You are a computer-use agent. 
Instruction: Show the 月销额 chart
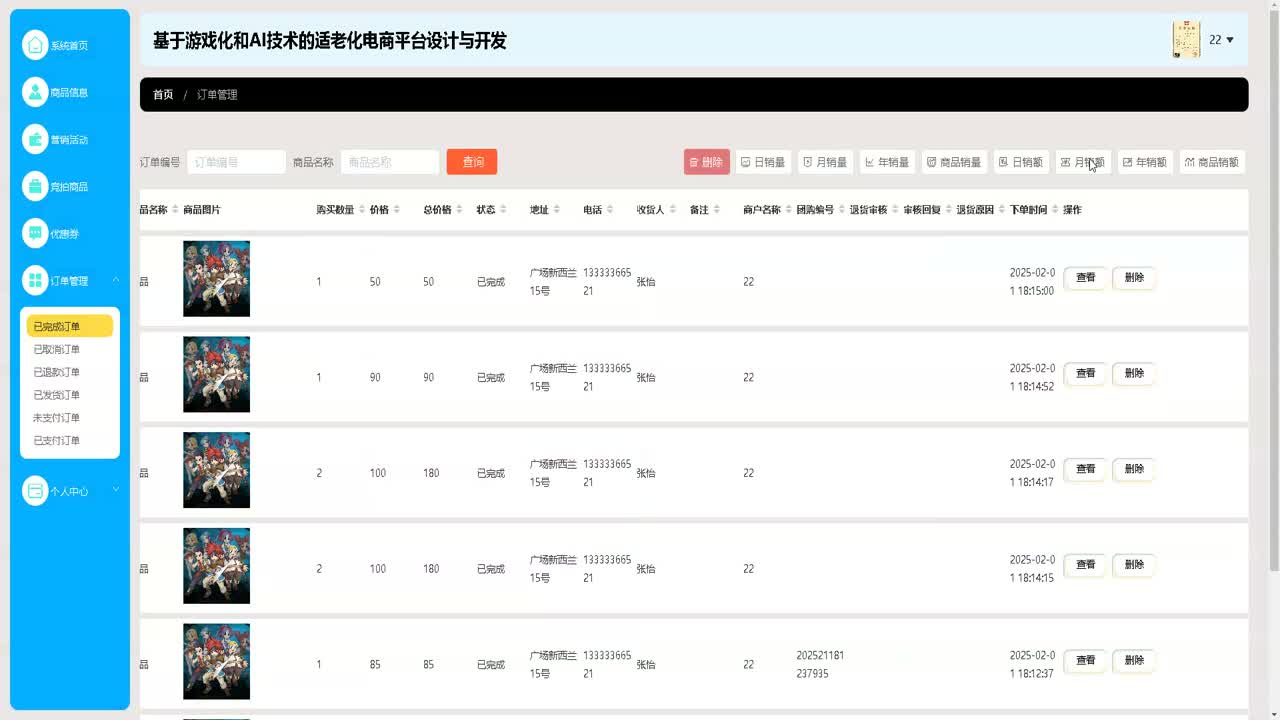[x=1084, y=162]
